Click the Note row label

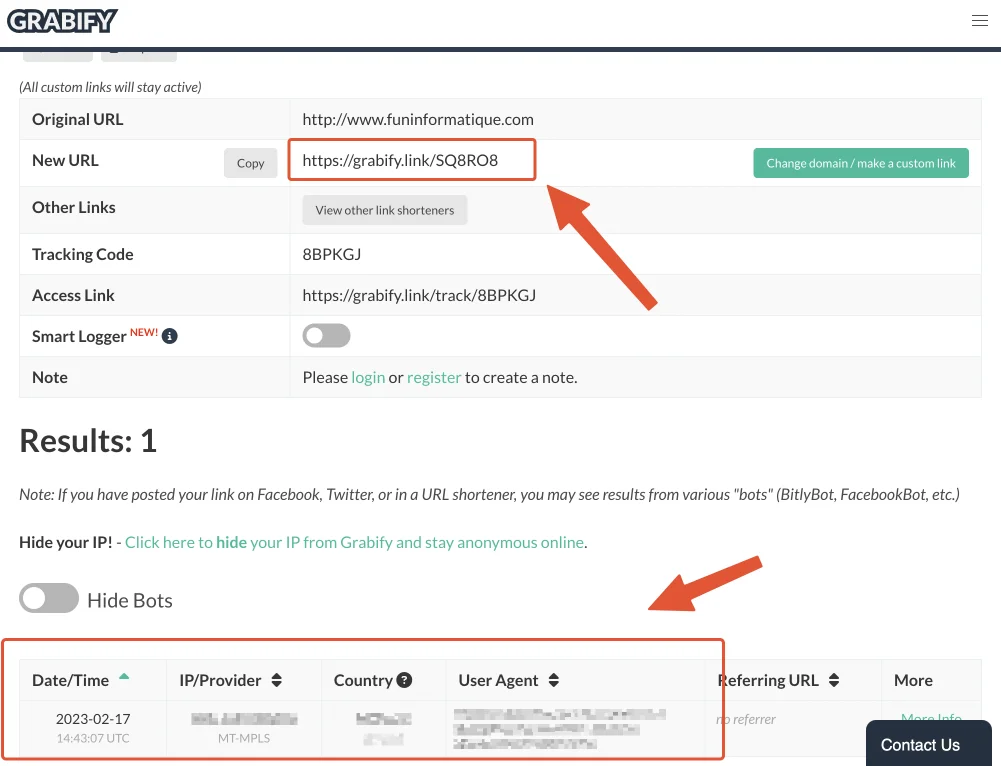click(50, 377)
